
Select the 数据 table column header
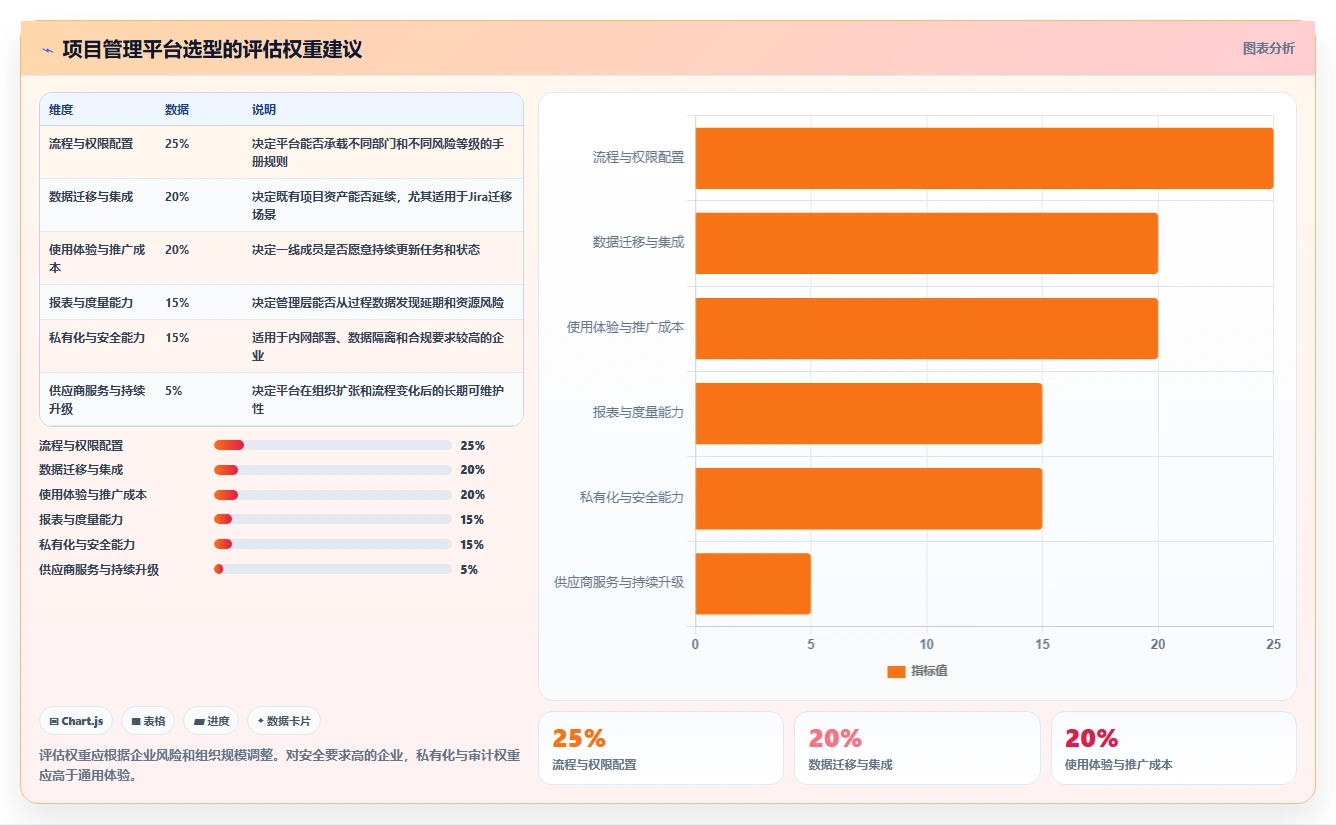tap(177, 109)
